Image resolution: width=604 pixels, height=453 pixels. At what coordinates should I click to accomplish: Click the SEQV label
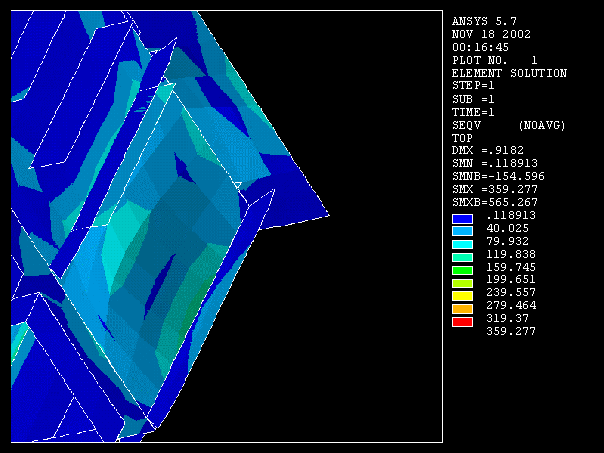point(466,125)
